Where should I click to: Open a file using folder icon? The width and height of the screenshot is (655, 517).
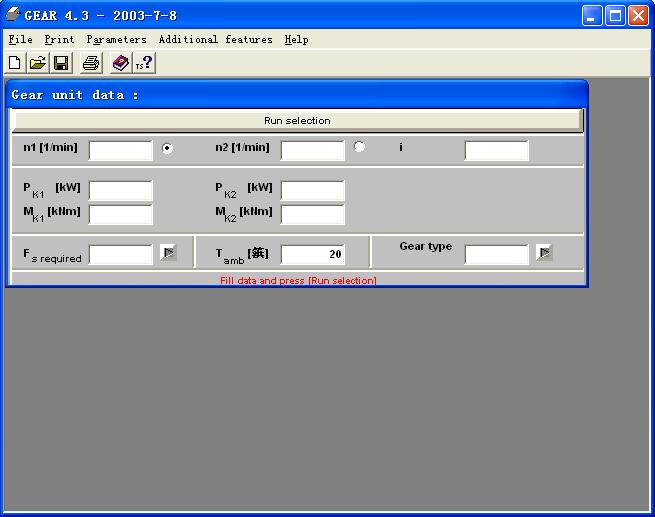(38, 63)
